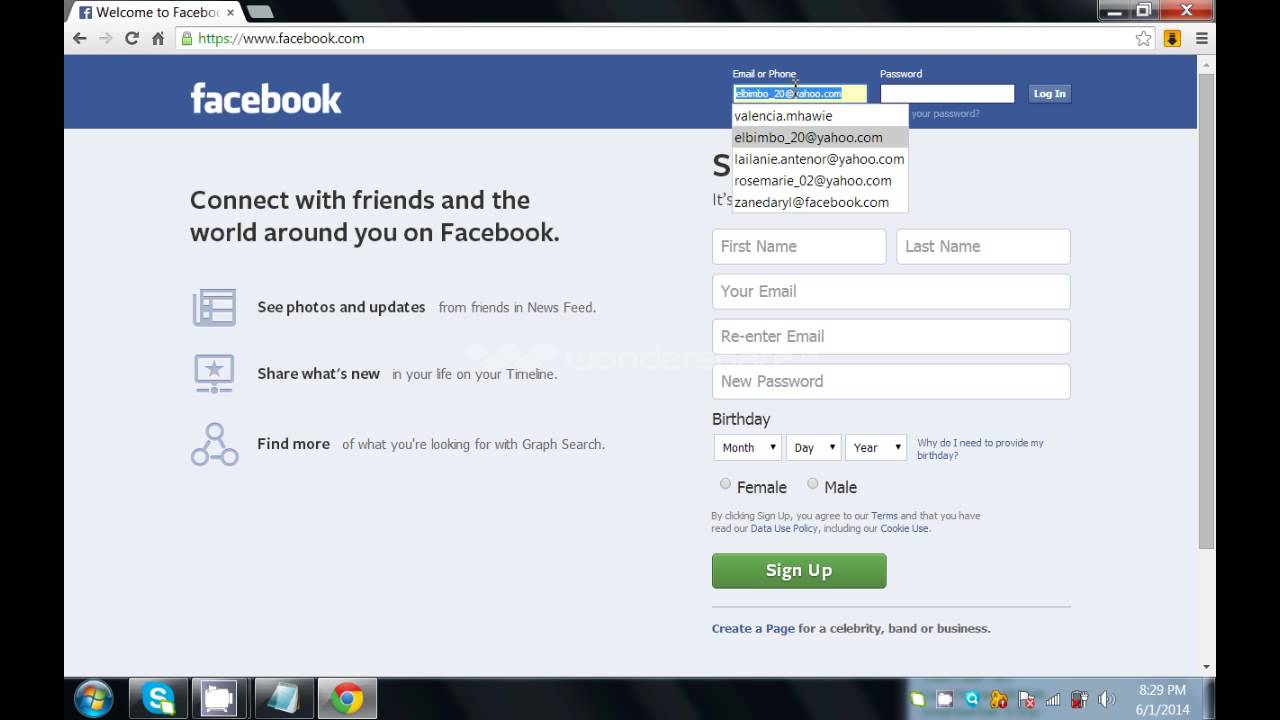Click the browser back arrow
The image size is (1280, 720).
[x=80, y=38]
